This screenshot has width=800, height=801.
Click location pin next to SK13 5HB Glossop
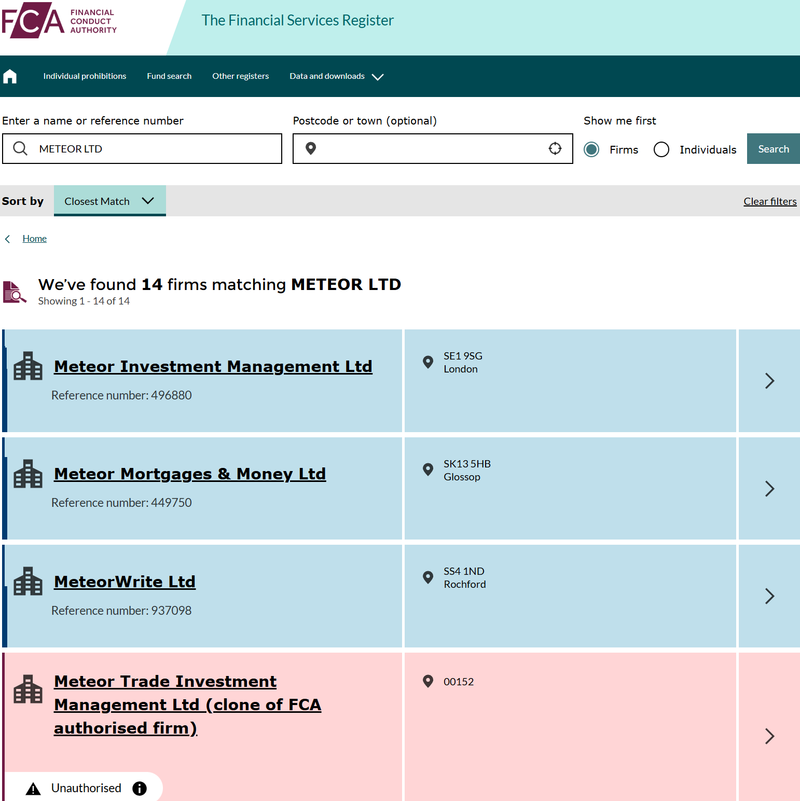coord(428,470)
